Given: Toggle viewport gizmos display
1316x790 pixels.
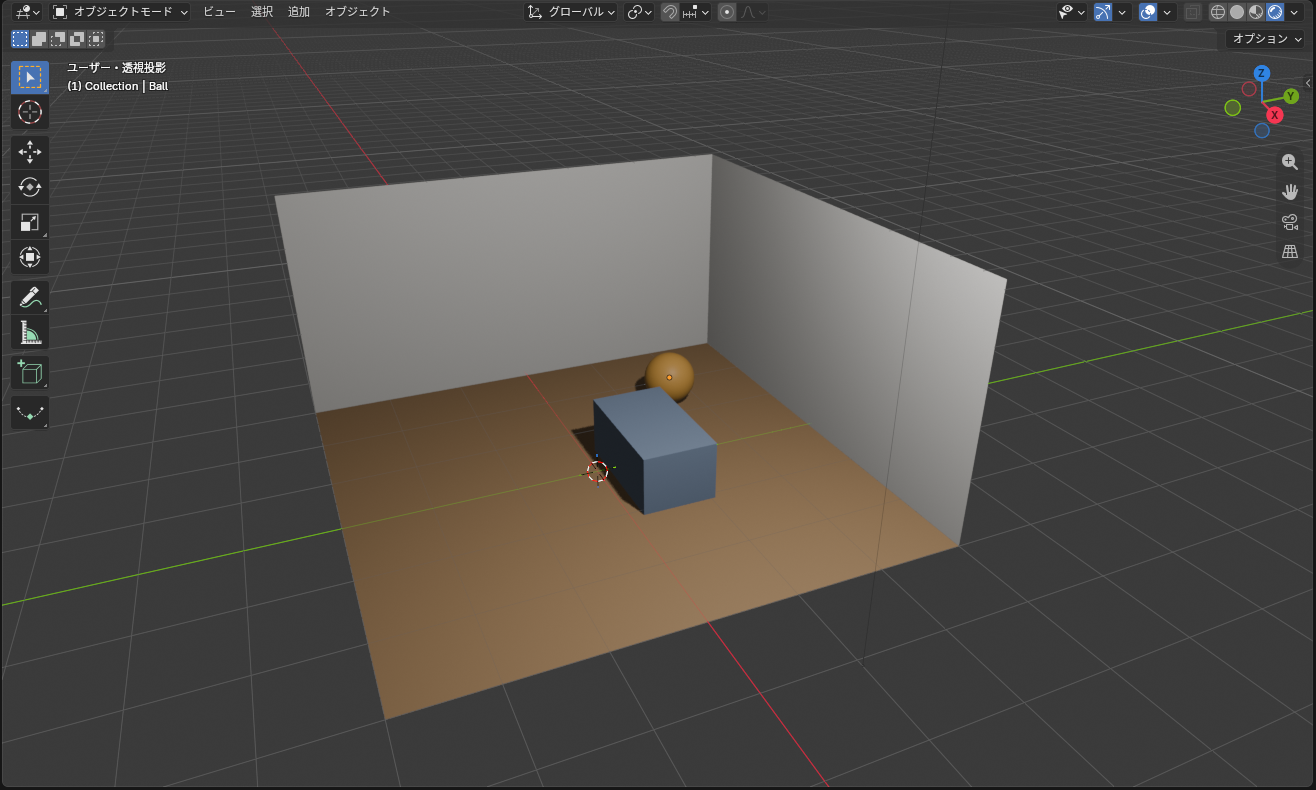Looking at the screenshot, I should click(1103, 12).
